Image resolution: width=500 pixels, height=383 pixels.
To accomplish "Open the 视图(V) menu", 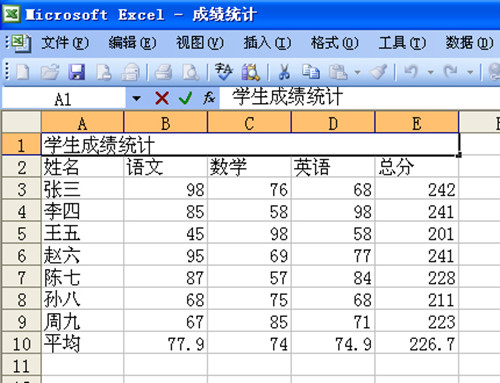I will 200,43.
